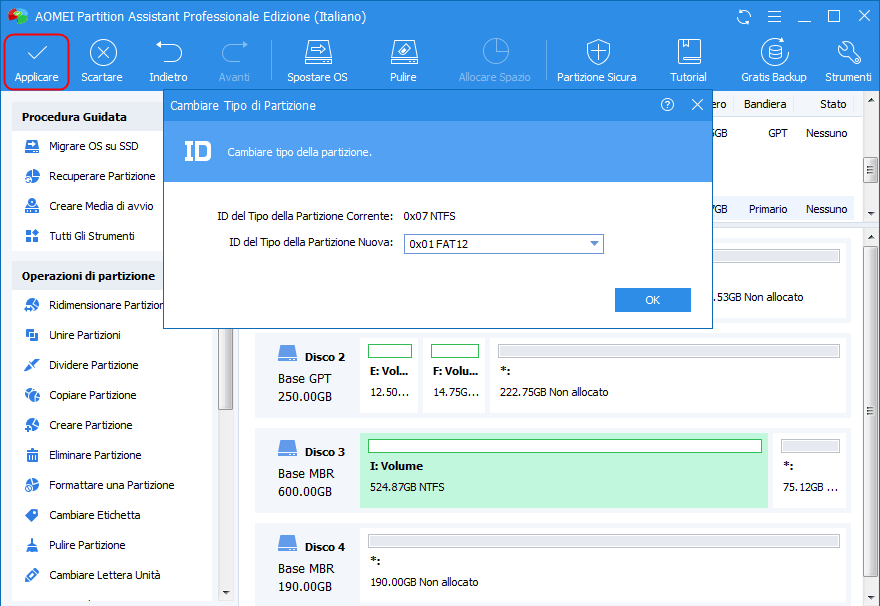Open the Tutorial book icon
Viewport: 880px width, 606px height.
(x=689, y=52)
